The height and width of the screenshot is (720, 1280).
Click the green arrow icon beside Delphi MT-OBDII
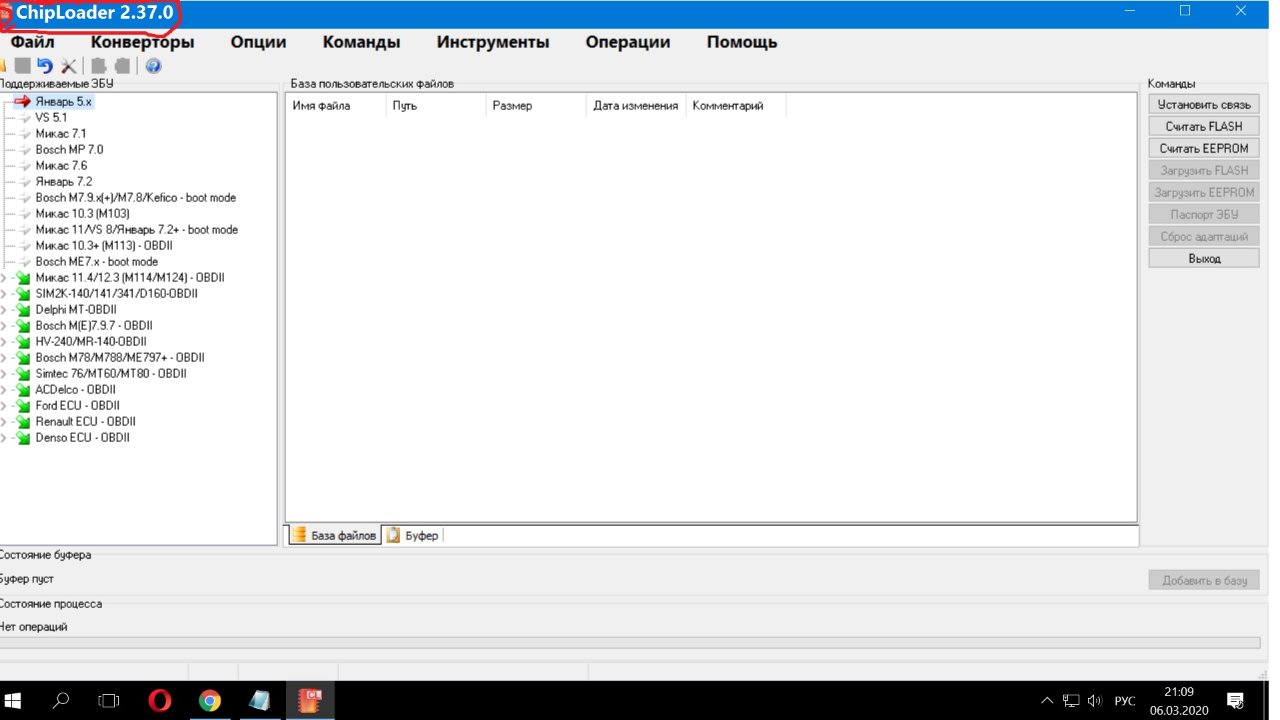coord(23,310)
